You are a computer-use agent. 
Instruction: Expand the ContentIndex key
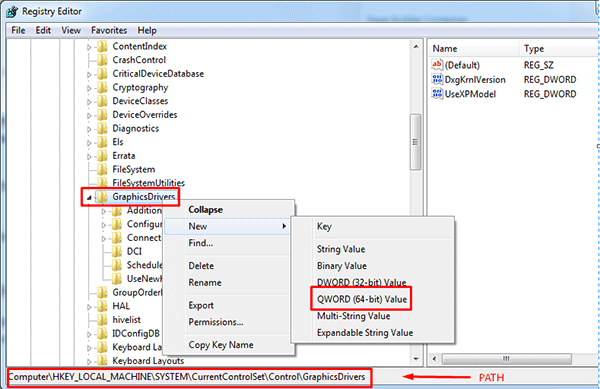[89, 47]
